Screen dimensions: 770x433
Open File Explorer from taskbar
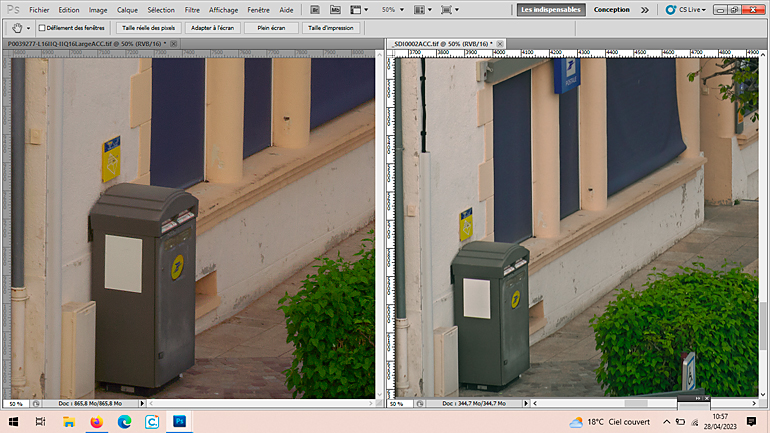[69, 422]
